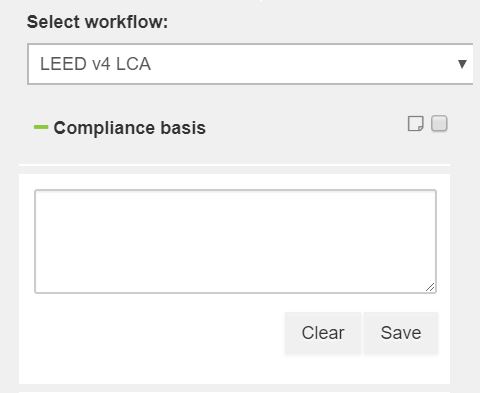Click the Select workflow label
Screen dimensions: 480x393
point(97,22)
